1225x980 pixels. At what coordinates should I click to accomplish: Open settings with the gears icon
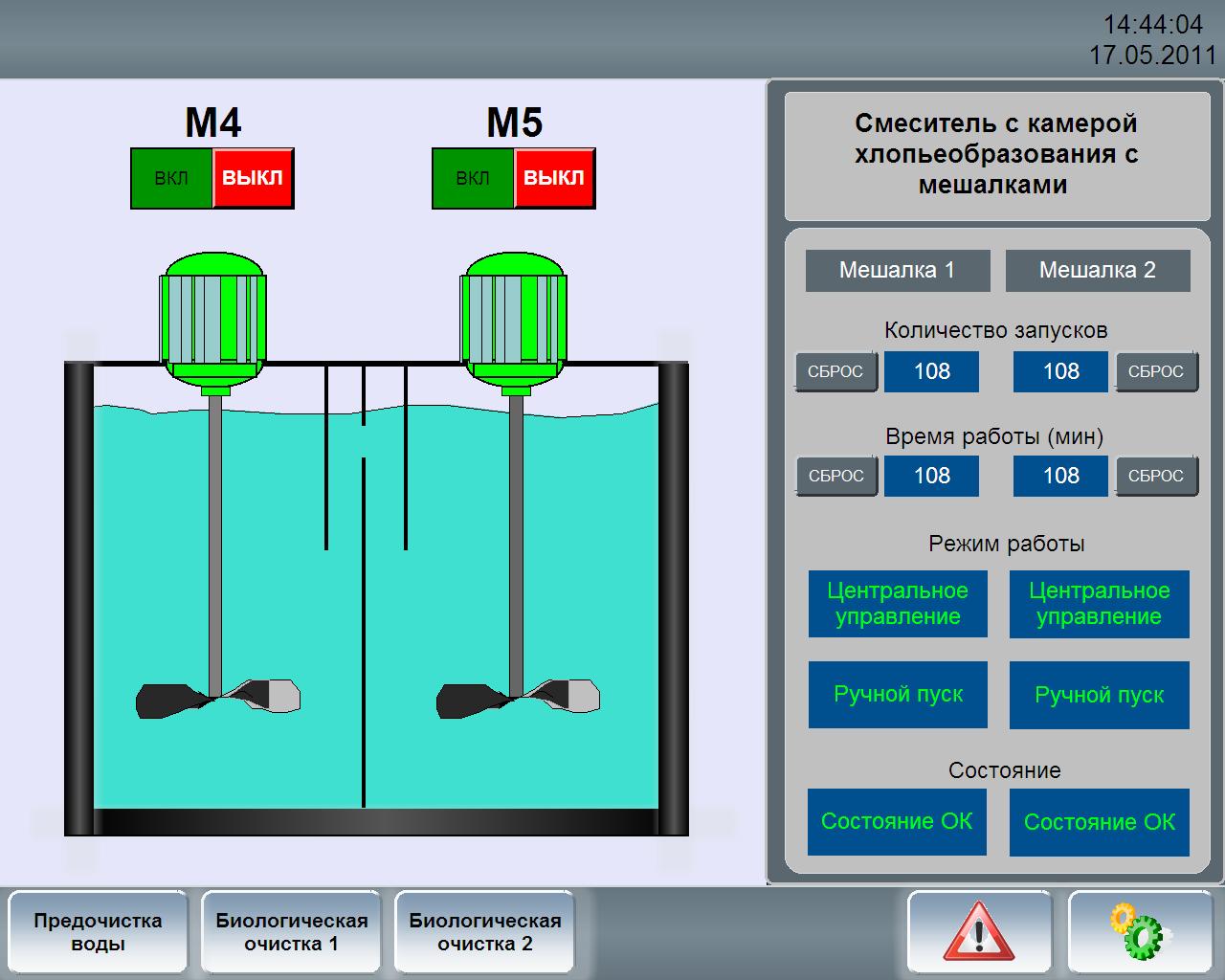click(x=1139, y=932)
